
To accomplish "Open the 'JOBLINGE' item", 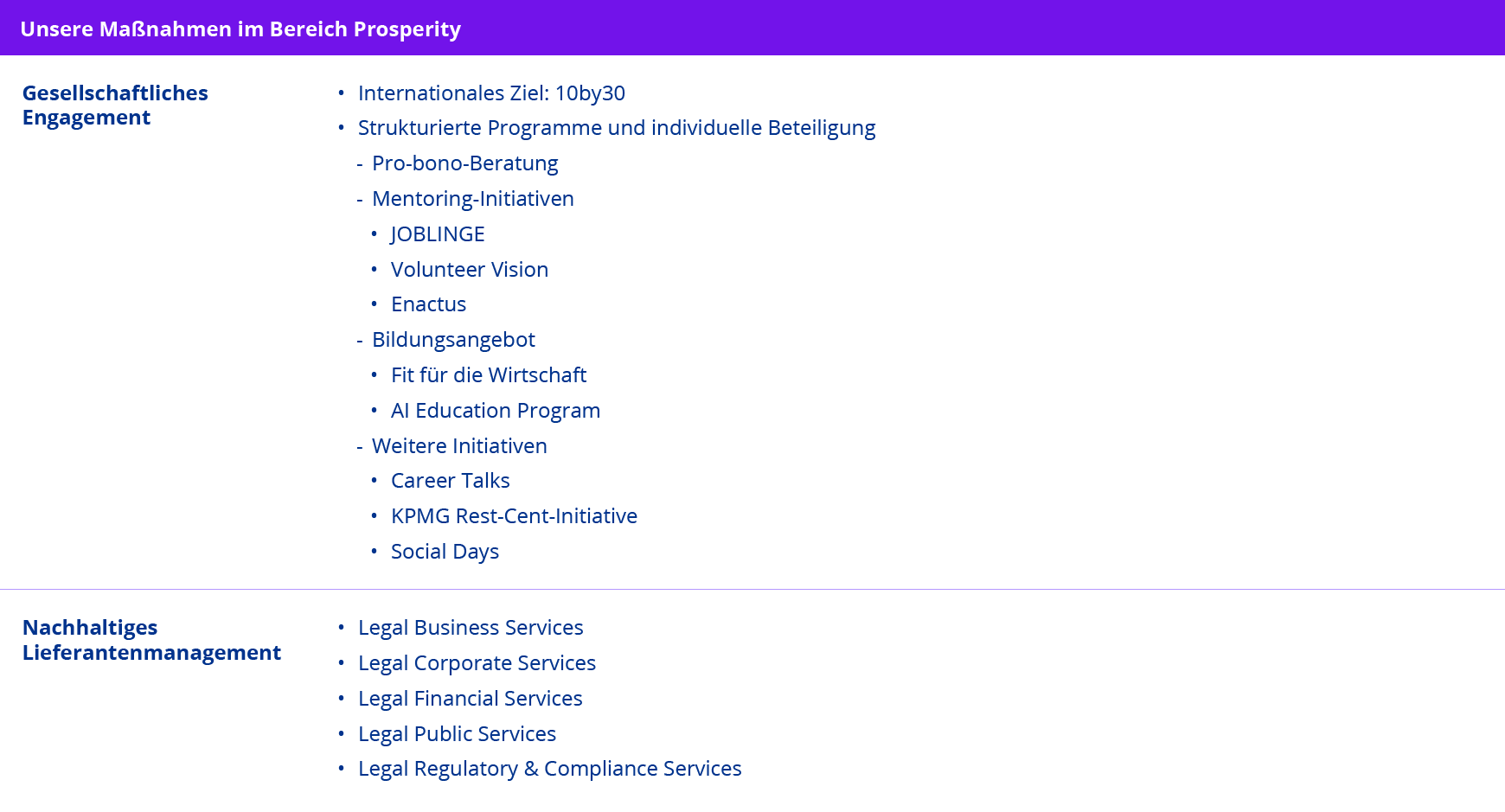I will click(x=437, y=234).
